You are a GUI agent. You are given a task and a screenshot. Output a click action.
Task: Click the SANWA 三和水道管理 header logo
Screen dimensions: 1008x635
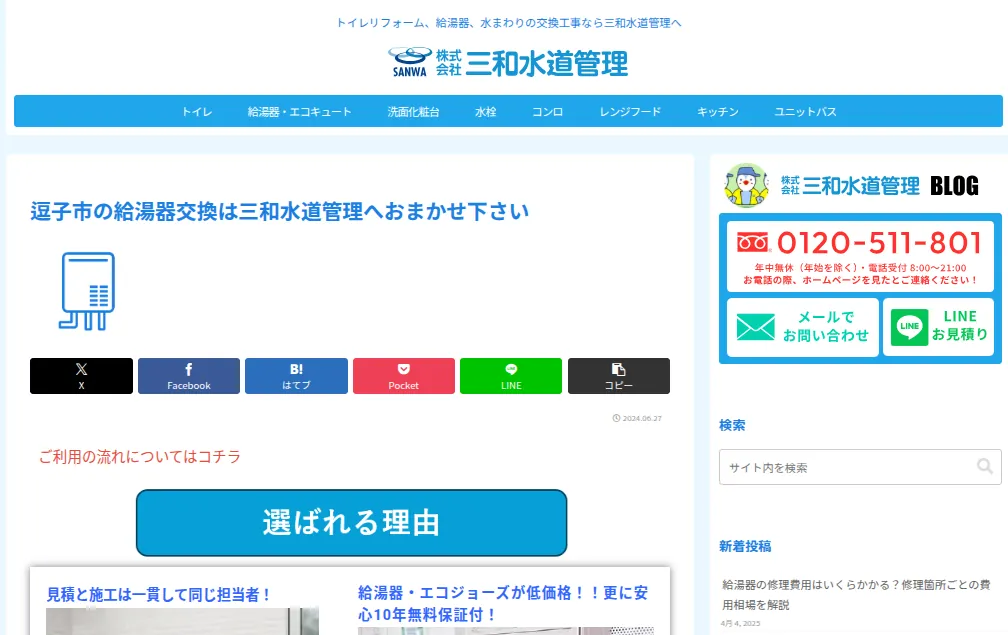pos(508,62)
